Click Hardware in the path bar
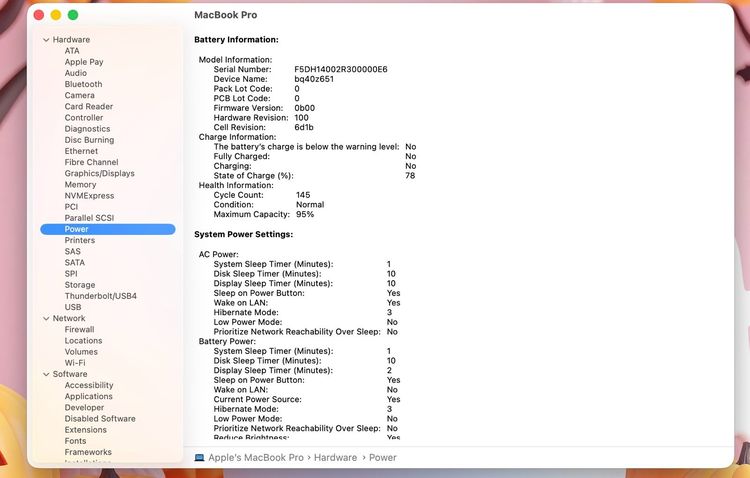Screen dimensions: 750x478 [335, 458]
